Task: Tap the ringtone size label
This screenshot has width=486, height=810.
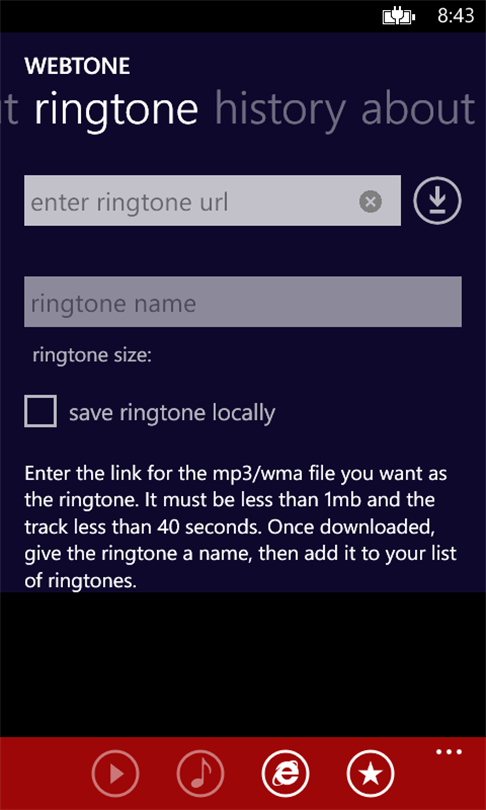Action: [x=92, y=356]
